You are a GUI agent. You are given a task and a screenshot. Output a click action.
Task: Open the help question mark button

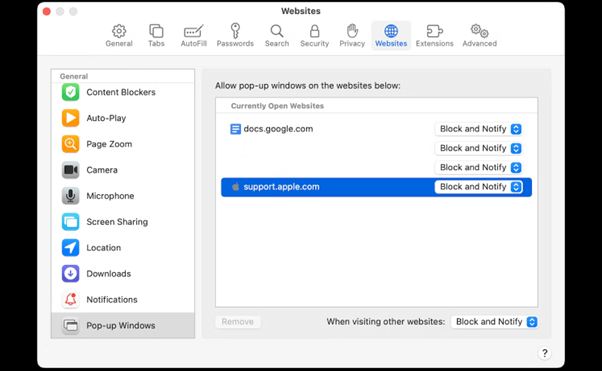pyautogui.click(x=544, y=353)
